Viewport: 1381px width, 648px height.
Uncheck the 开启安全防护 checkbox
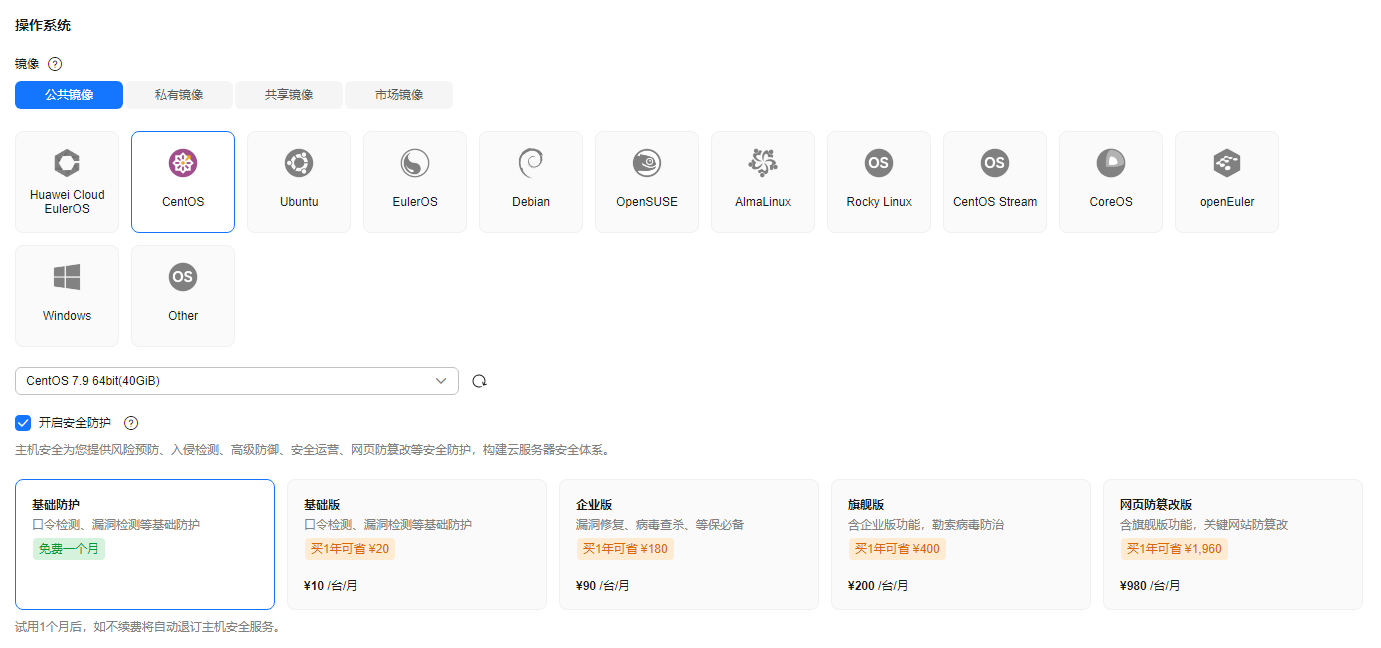tap(23, 423)
